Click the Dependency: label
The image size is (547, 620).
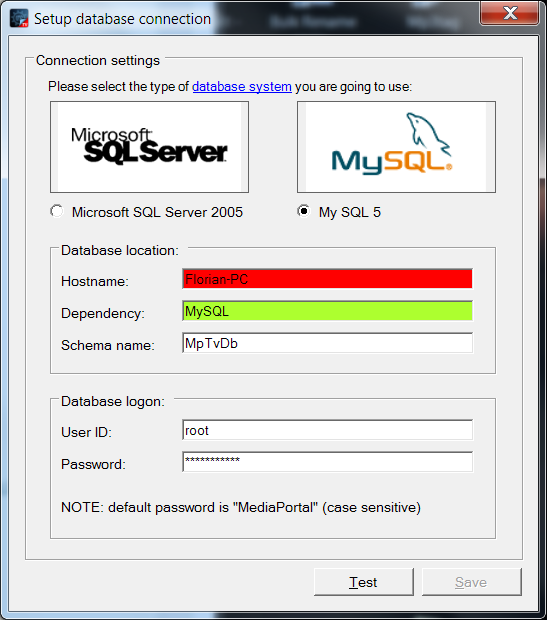[x=103, y=313]
